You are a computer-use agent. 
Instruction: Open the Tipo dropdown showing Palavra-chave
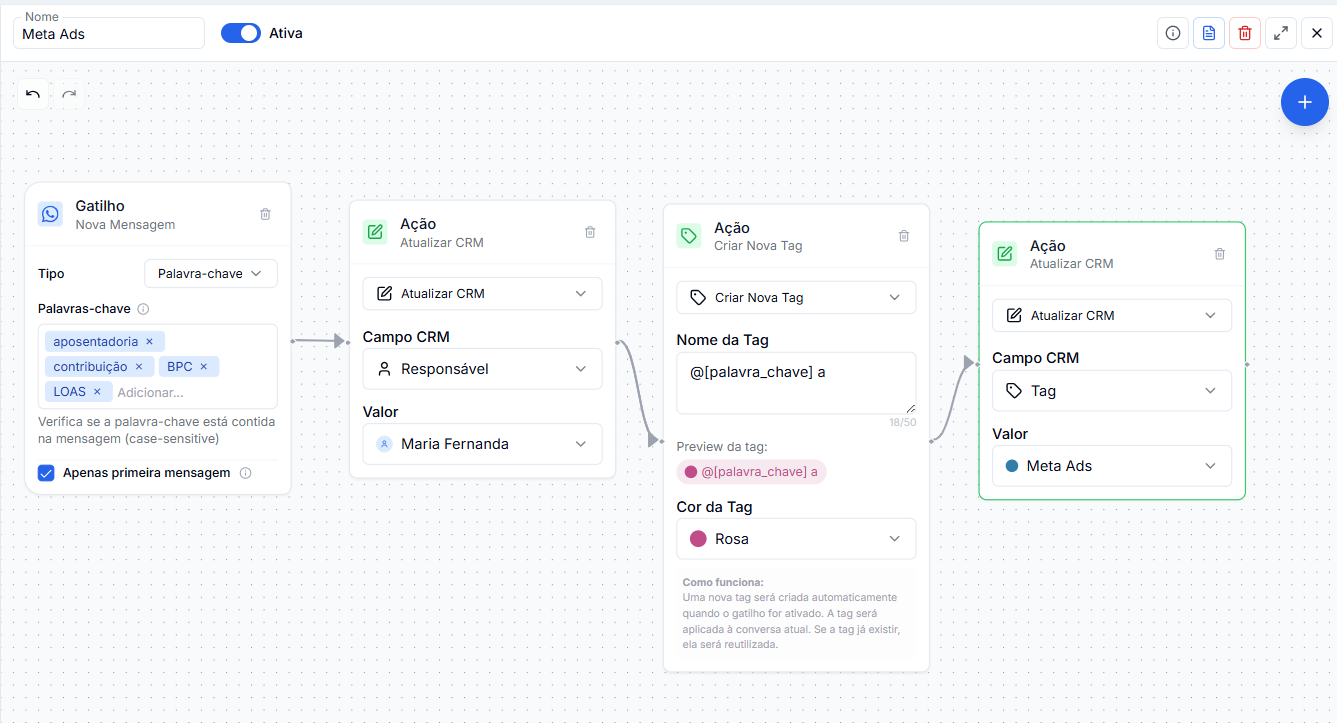click(x=211, y=273)
